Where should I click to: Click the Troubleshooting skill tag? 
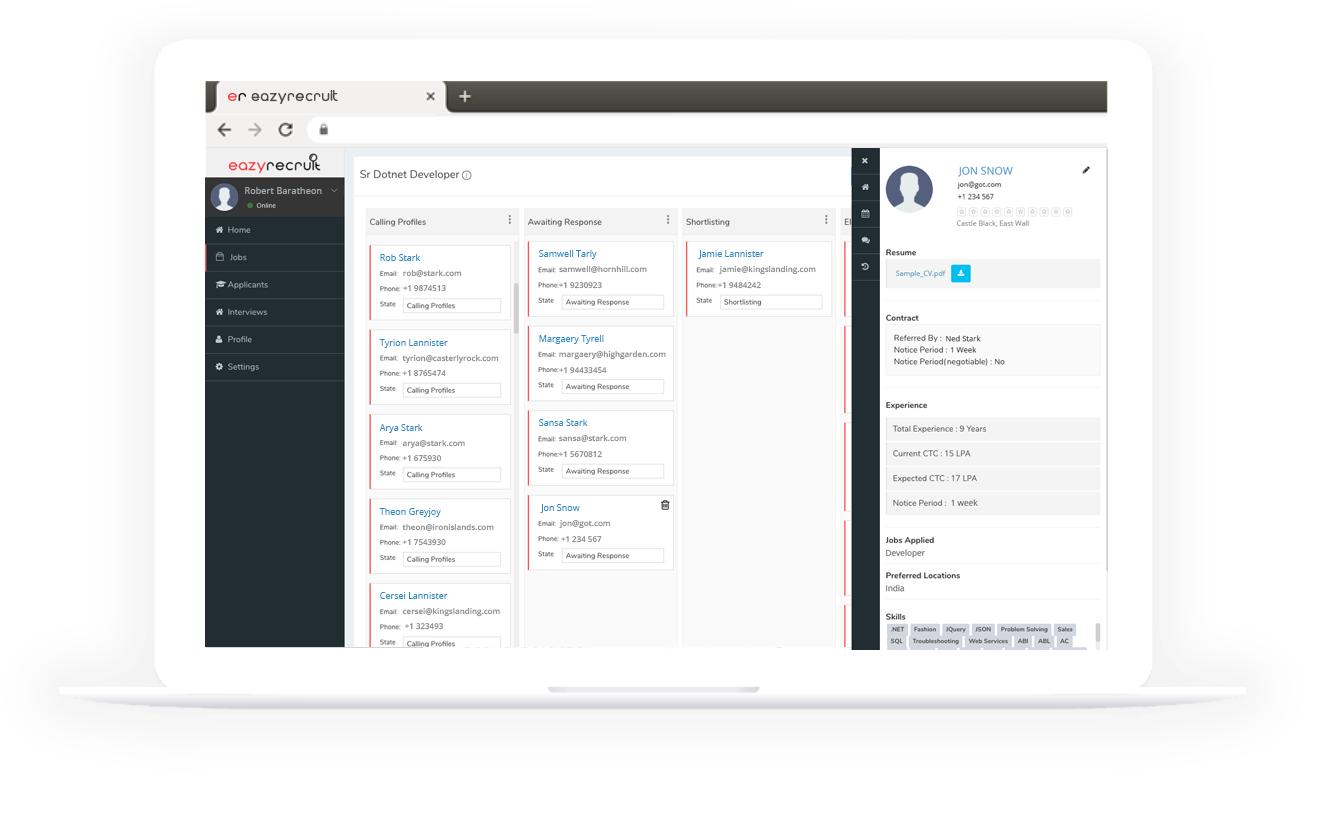point(935,641)
